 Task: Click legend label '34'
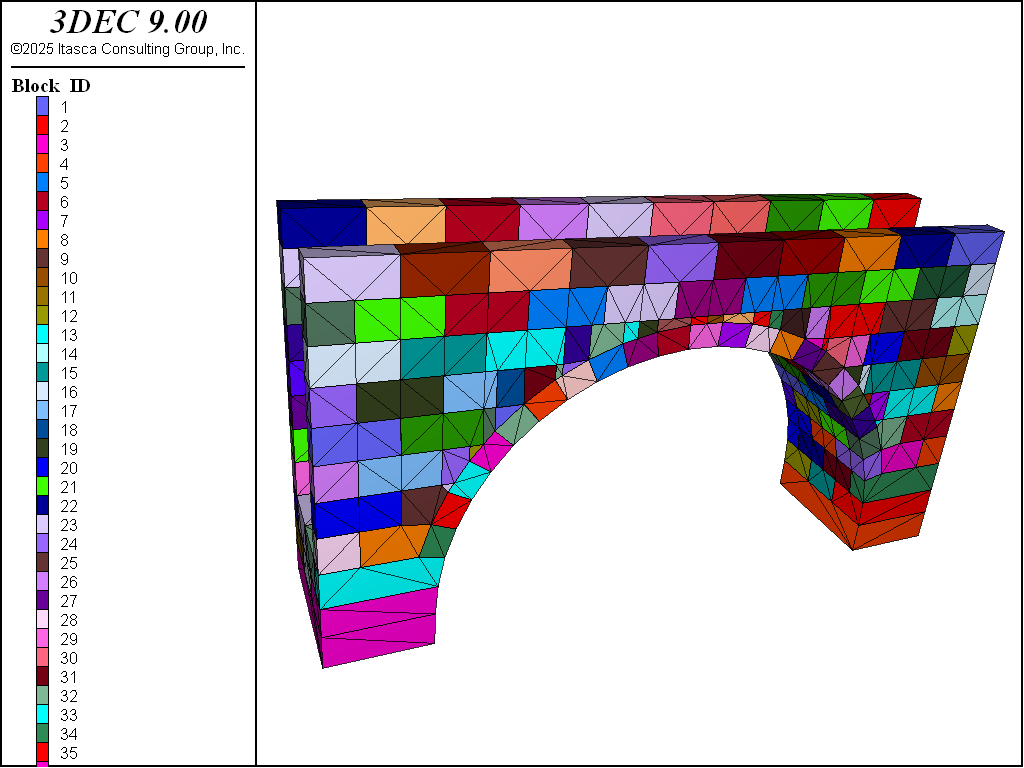click(x=69, y=733)
